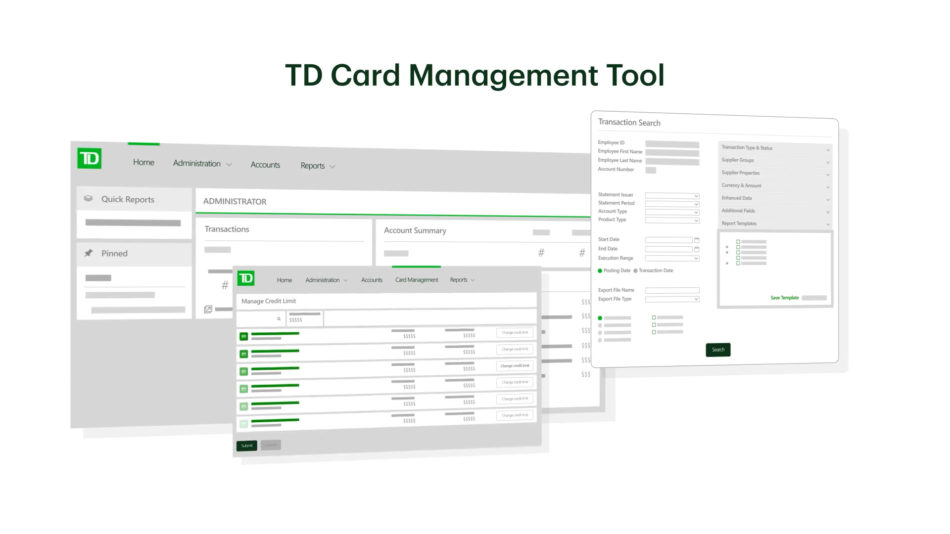Expand the Additional Fields section
Screen dimensions: 950x534
pyautogui.click(x=775, y=212)
